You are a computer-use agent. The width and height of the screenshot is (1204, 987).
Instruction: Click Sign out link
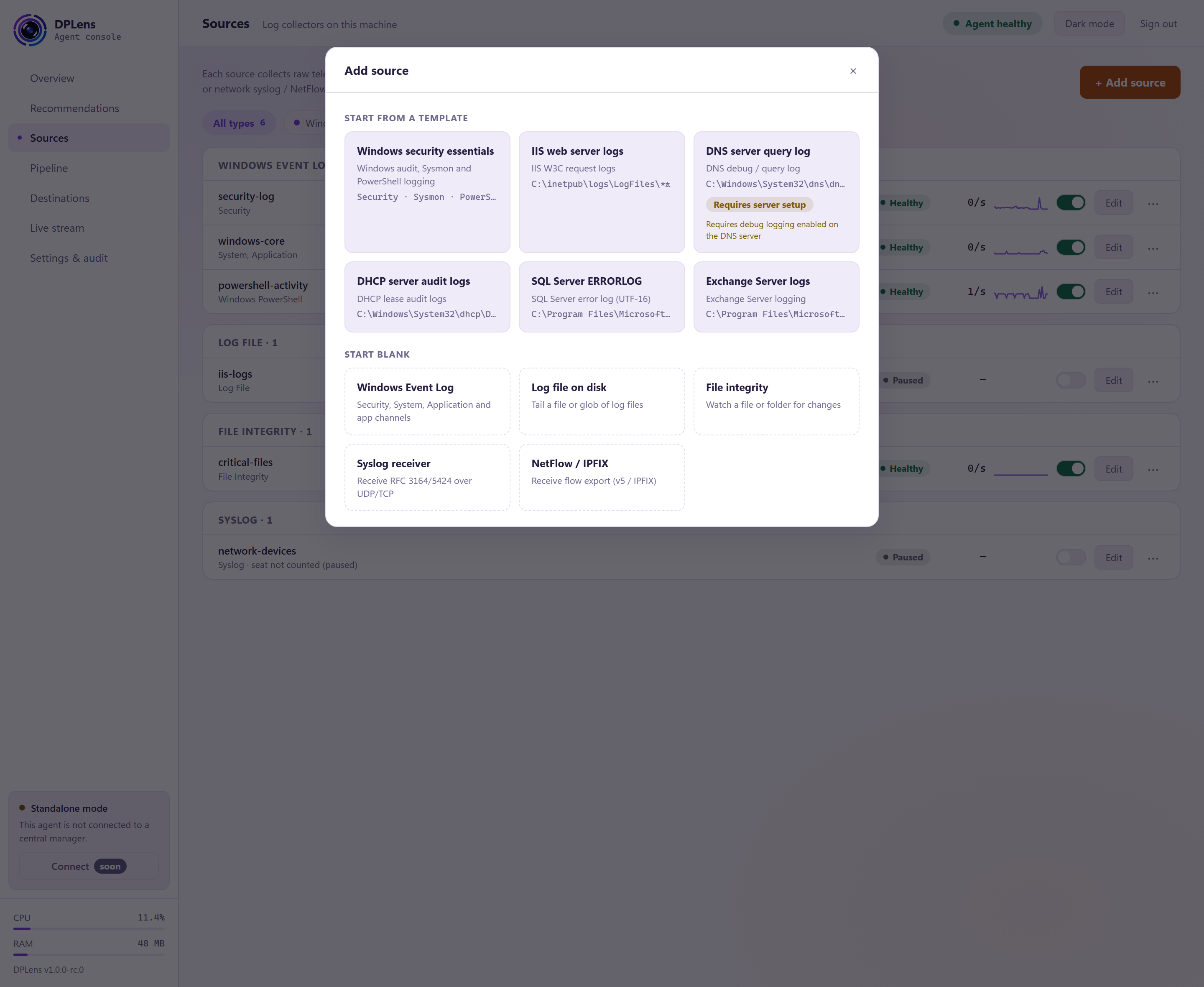pos(1158,23)
